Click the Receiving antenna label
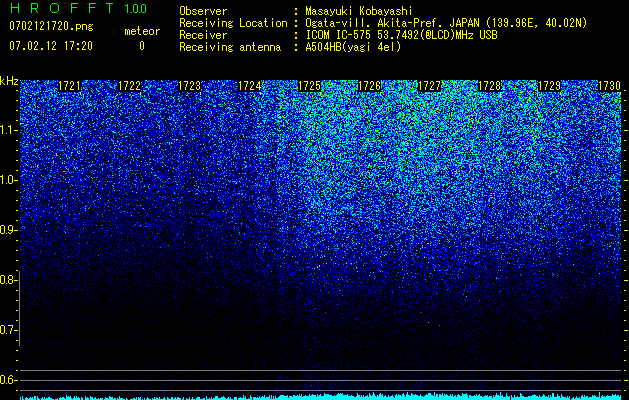The image size is (629, 400). pyautogui.click(x=230, y=47)
